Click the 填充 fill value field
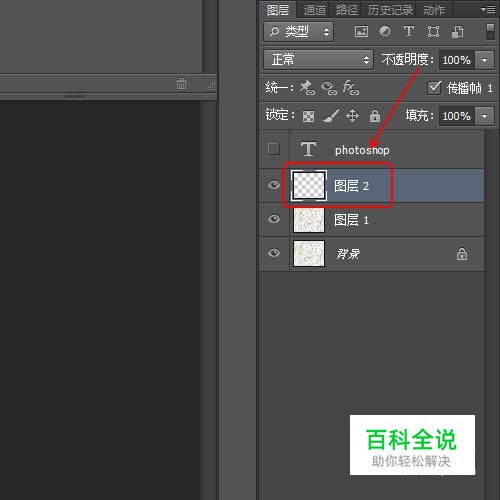500x500 pixels. pos(457,116)
